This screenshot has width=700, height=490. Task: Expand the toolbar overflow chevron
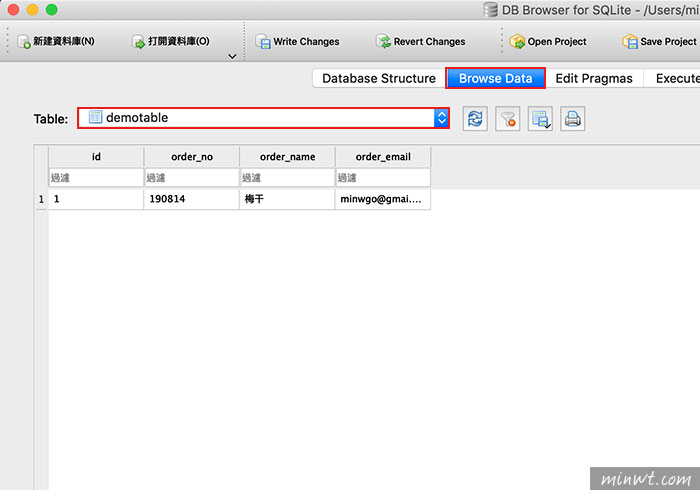tap(232, 56)
